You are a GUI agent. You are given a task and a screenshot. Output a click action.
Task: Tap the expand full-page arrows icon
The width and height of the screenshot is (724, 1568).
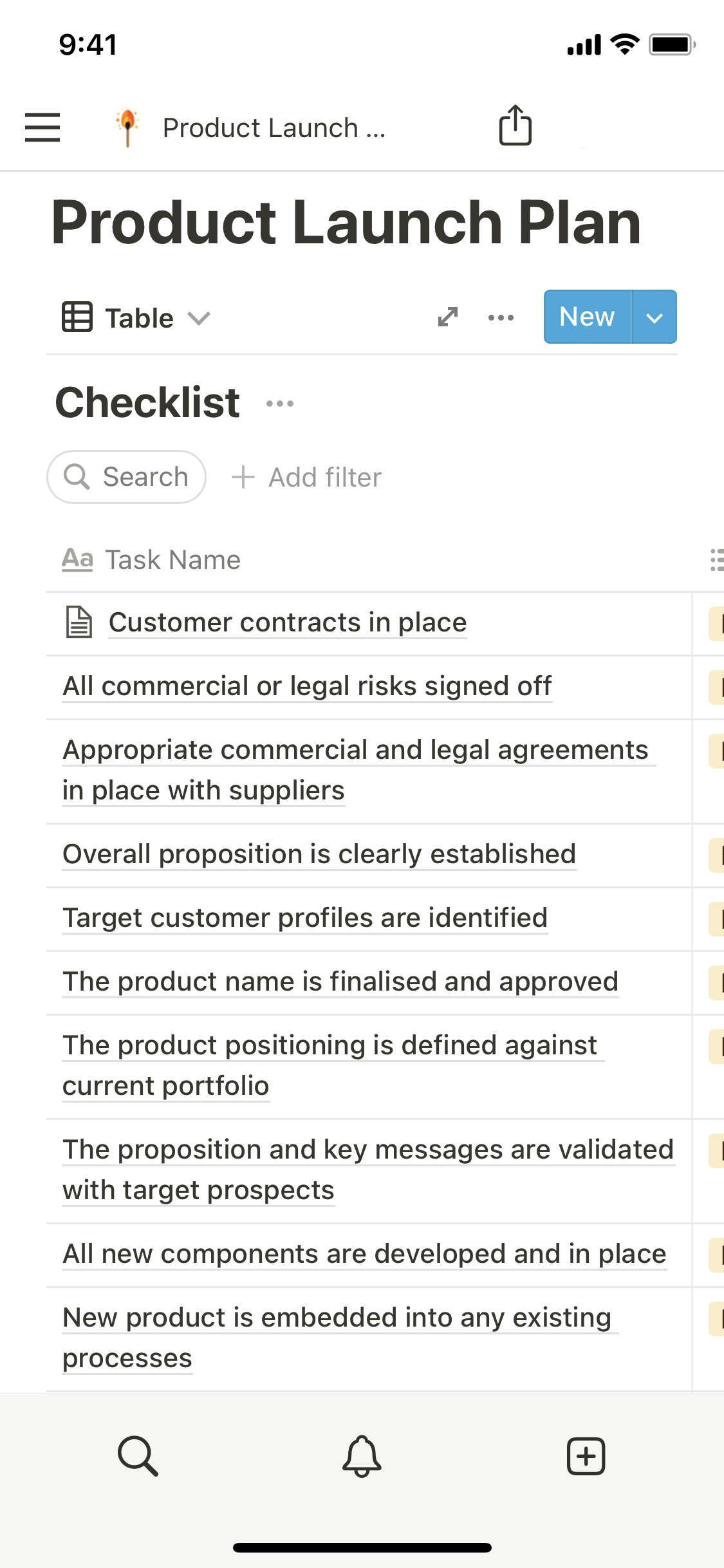pos(448,317)
